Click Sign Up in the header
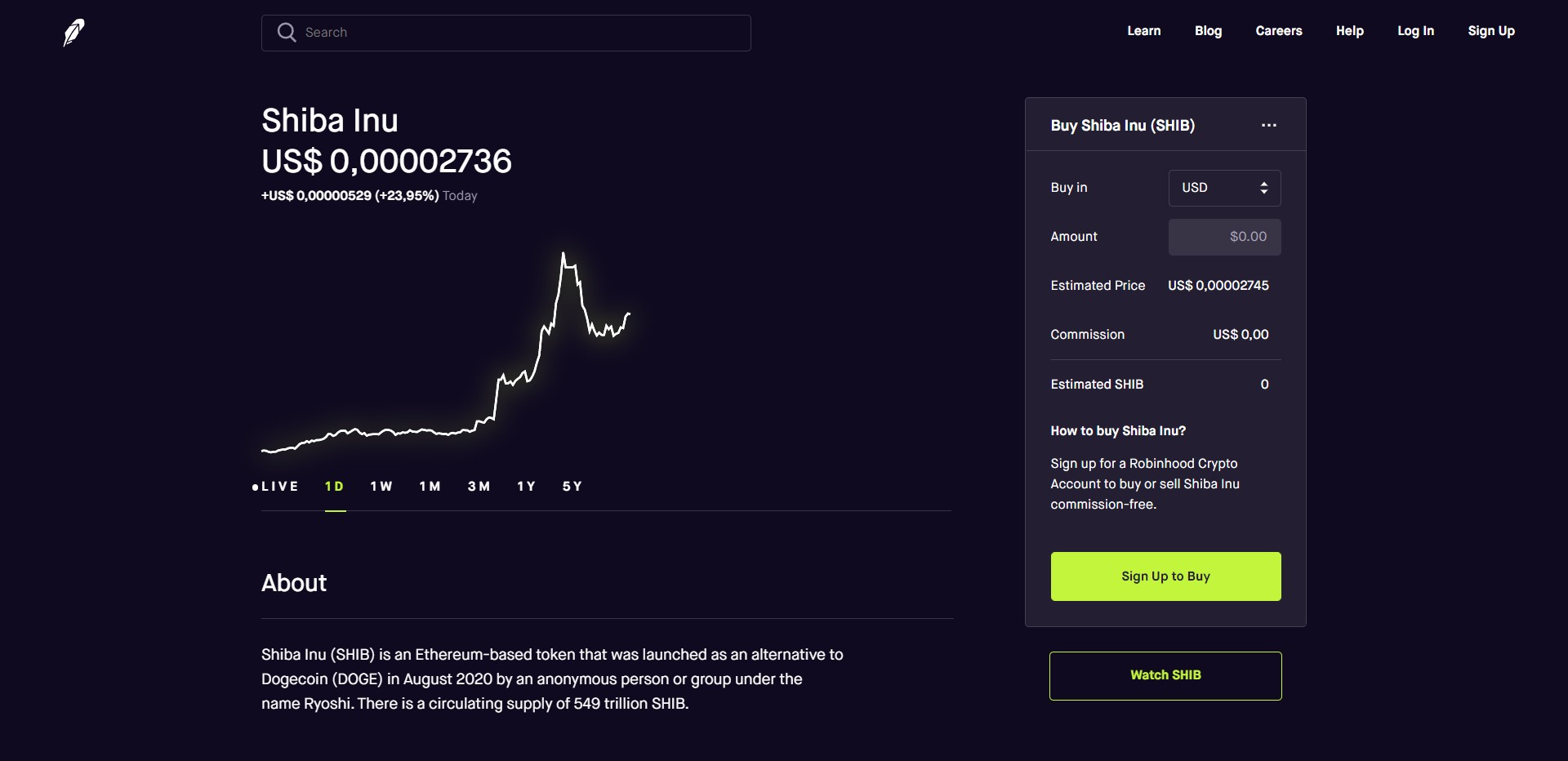This screenshot has width=1568, height=761. click(1490, 31)
